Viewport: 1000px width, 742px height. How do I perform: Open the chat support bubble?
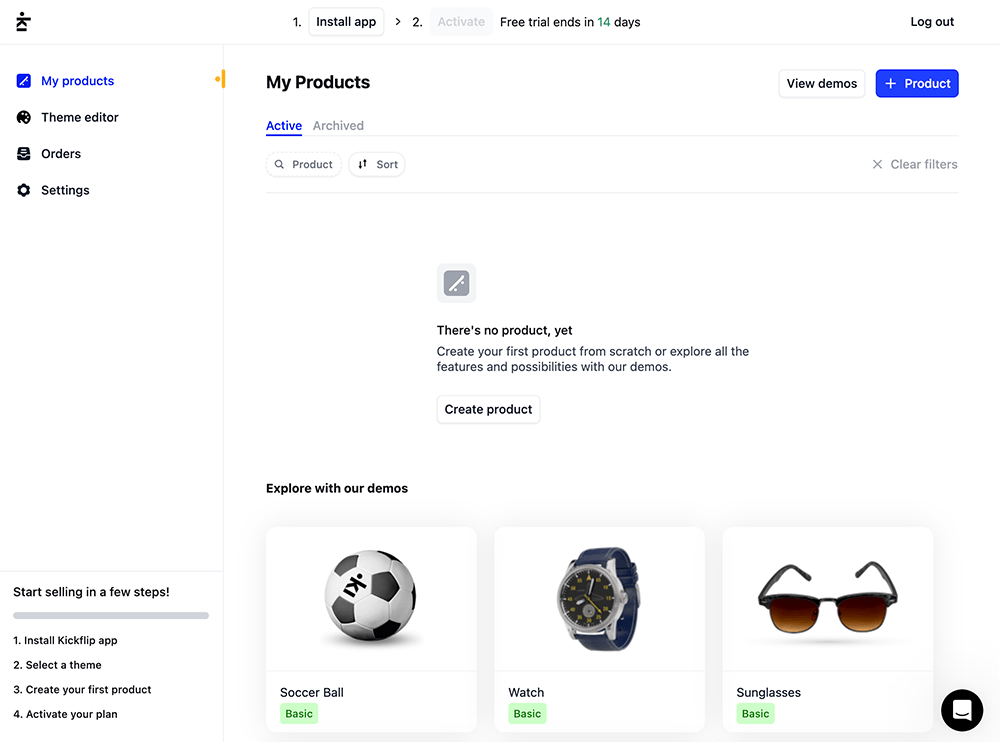pyautogui.click(x=962, y=710)
